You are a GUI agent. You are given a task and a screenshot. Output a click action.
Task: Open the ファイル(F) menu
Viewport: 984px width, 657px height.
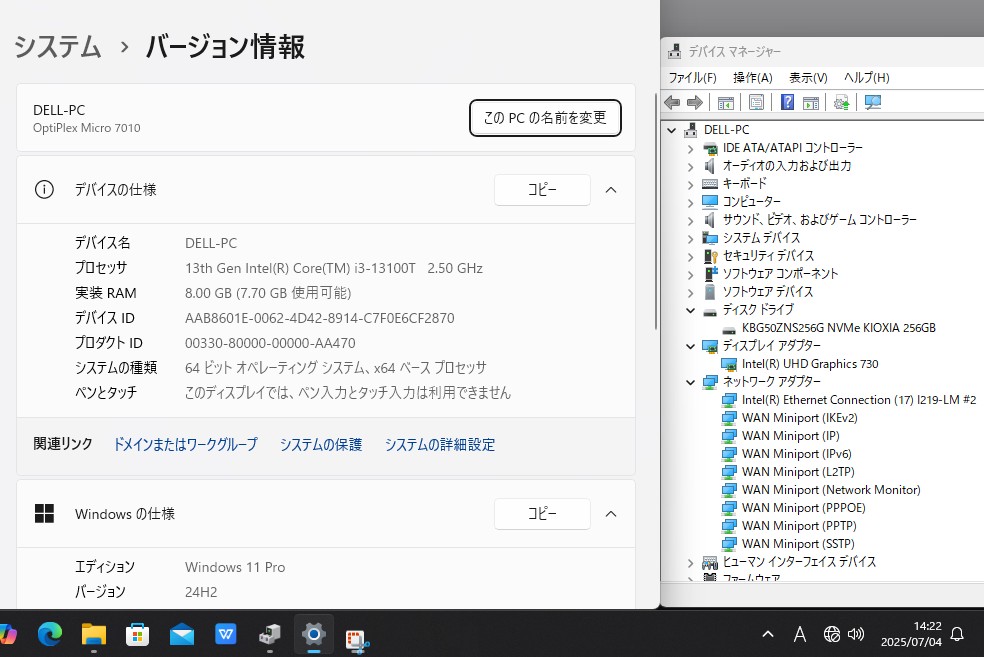point(692,77)
